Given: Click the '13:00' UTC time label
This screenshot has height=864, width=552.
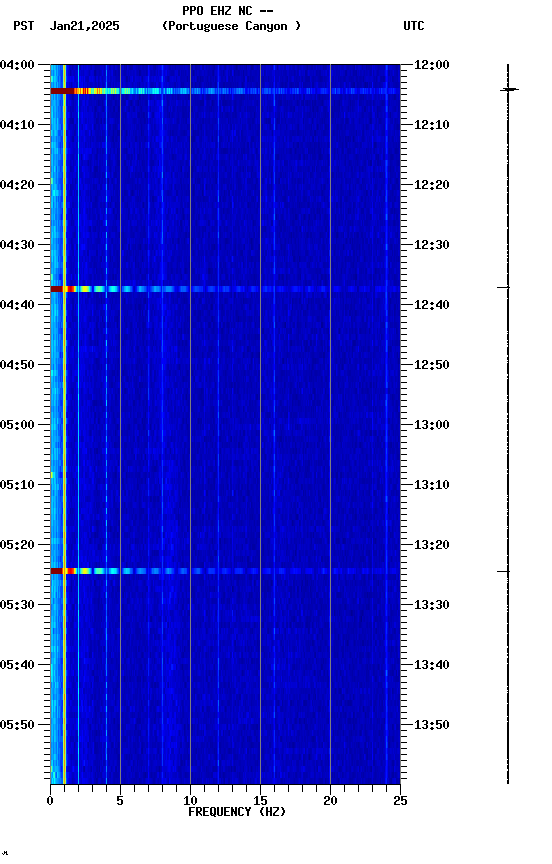Looking at the screenshot, I should 432,425.
